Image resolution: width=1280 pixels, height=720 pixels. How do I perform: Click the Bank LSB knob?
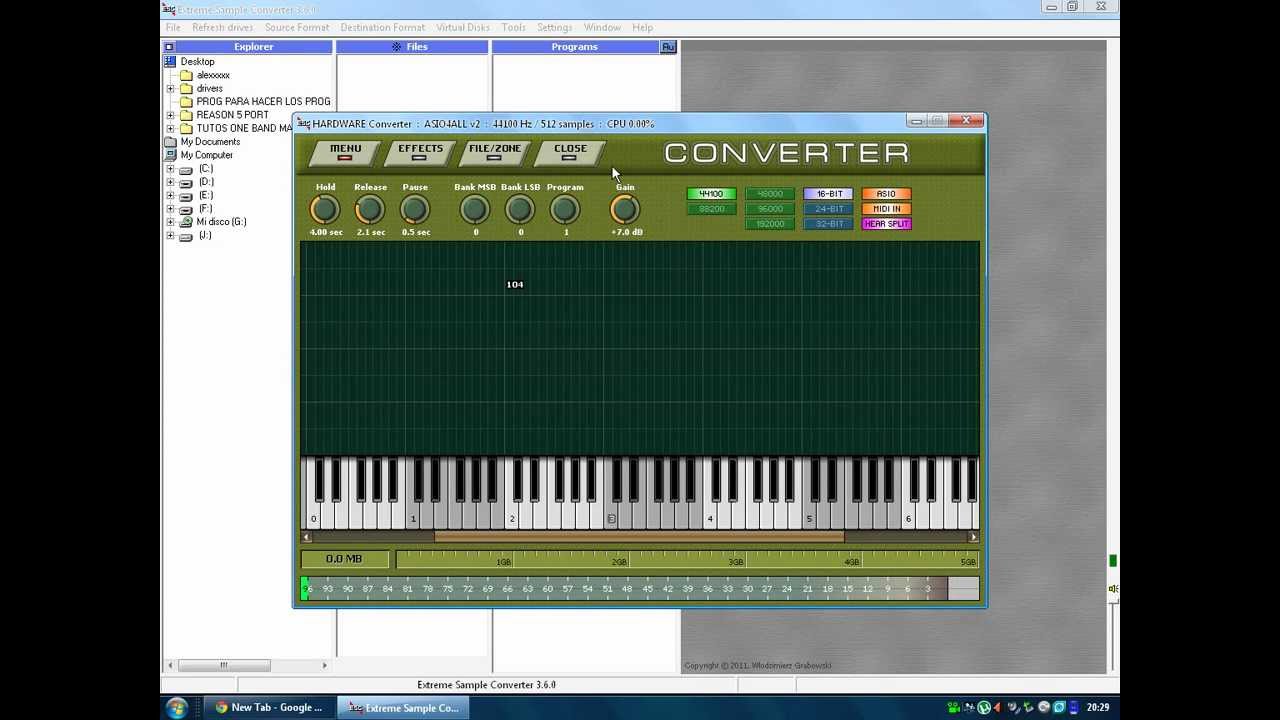pos(520,210)
